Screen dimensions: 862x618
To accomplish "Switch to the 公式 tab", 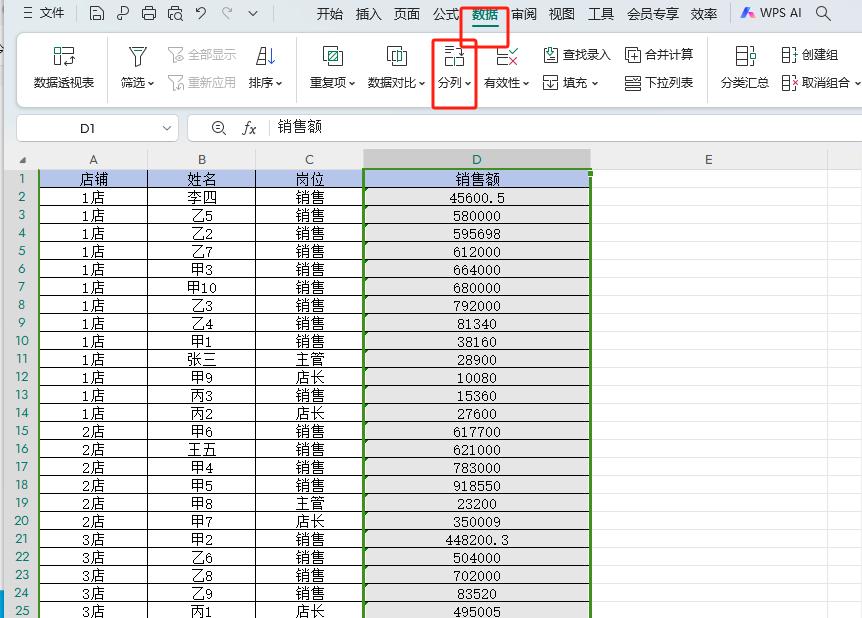I will coord(445,14).
